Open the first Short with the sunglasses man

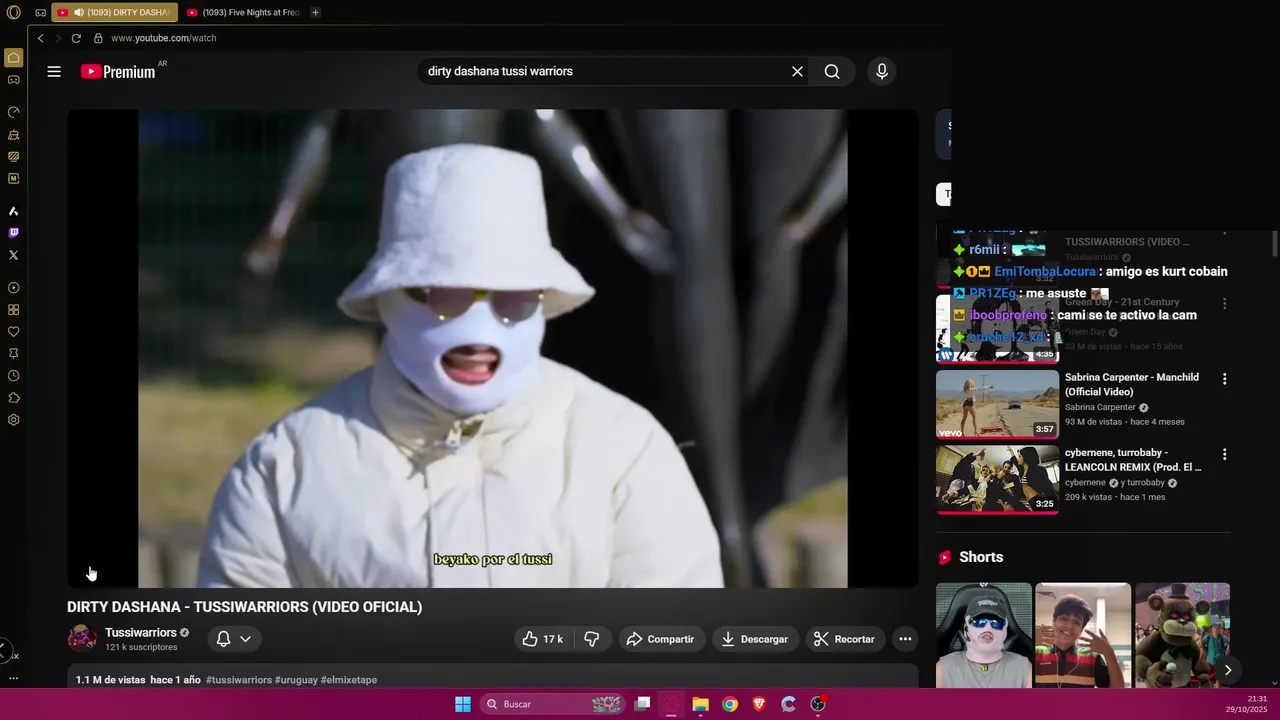984,635
